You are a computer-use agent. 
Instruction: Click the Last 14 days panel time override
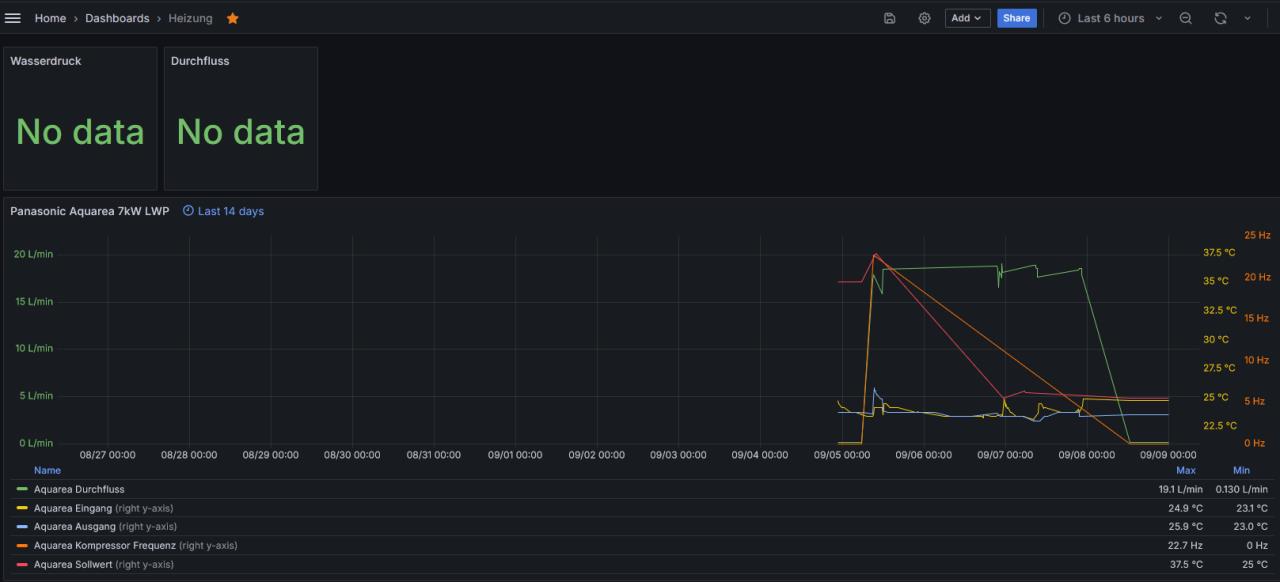(231, 211)
